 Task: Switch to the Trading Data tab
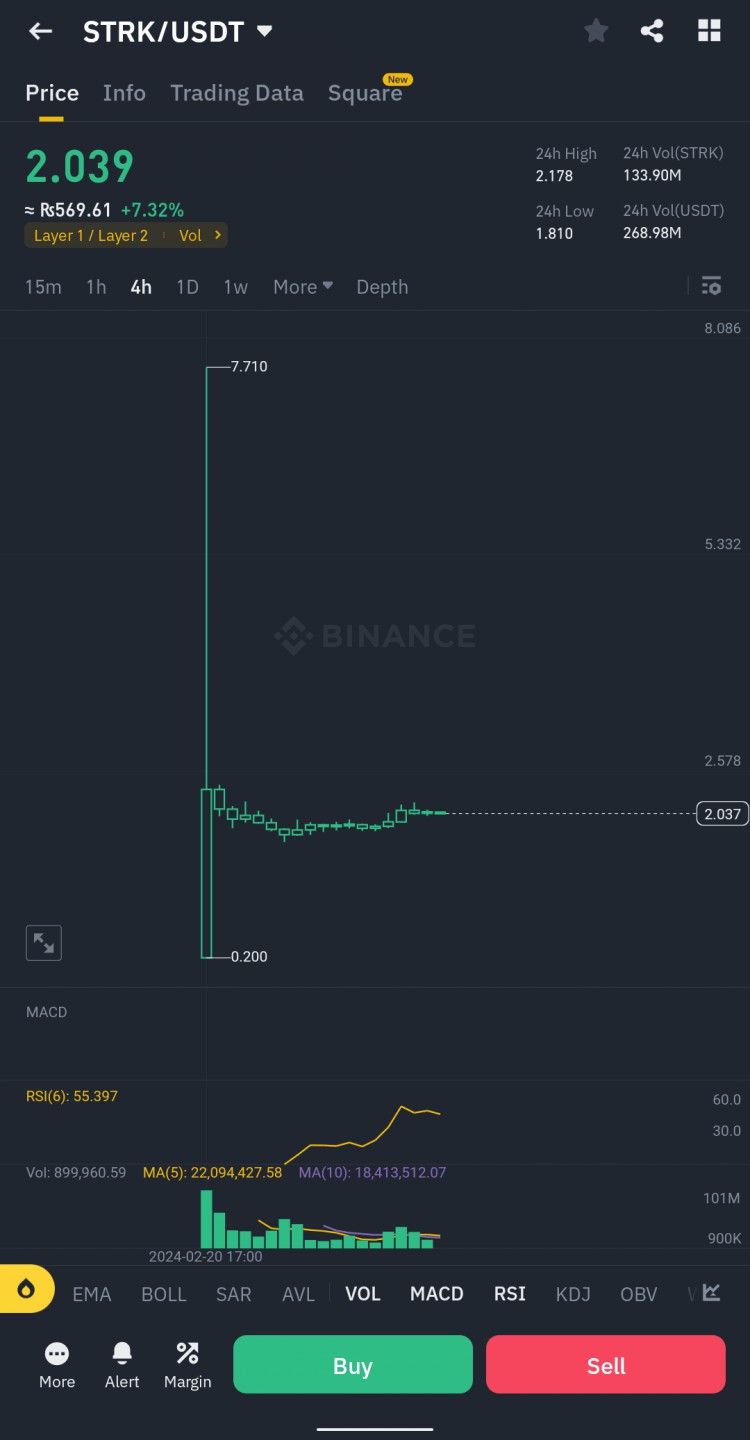[x=237, y=93]
